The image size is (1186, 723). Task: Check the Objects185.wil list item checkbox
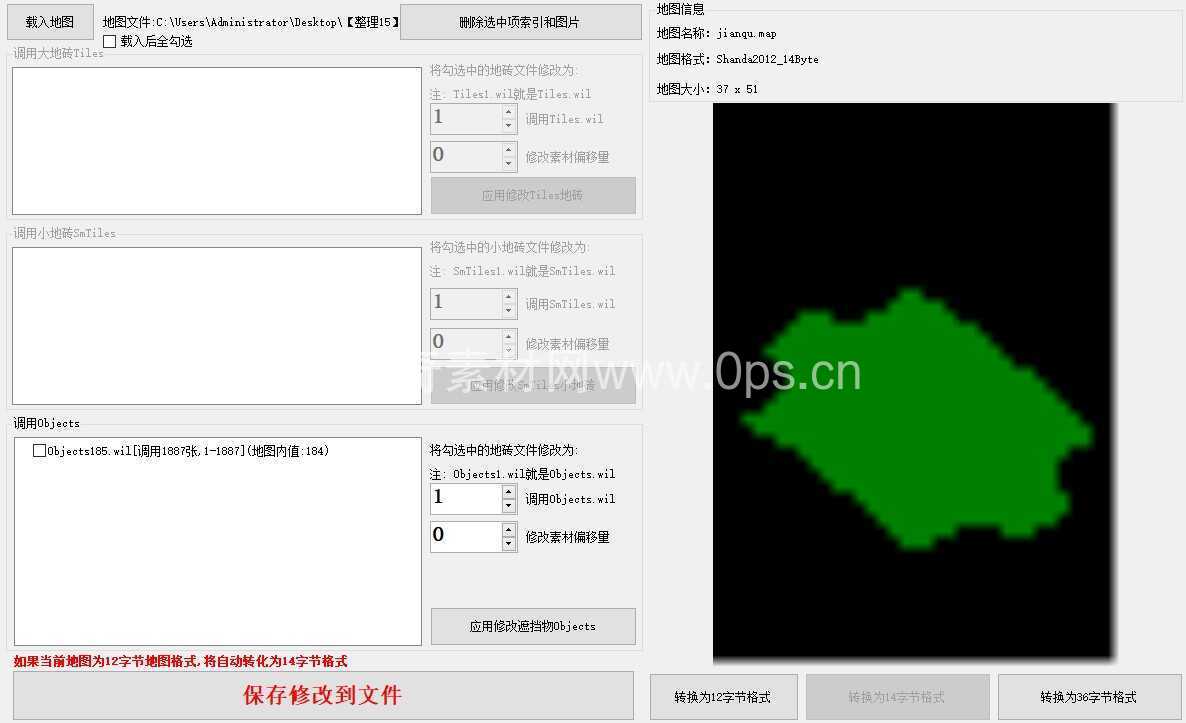(40, 451)
